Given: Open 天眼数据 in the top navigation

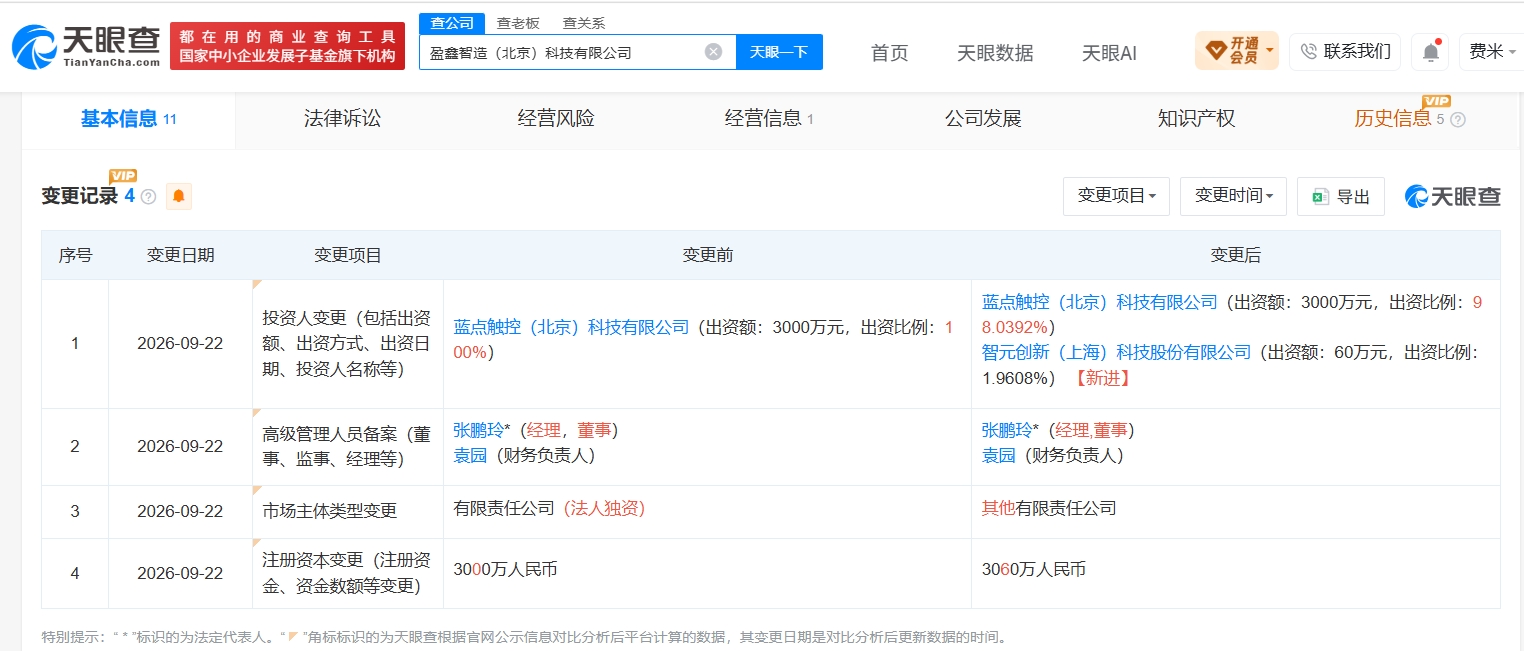Looking at the screenshot, I should pos(995,53).
